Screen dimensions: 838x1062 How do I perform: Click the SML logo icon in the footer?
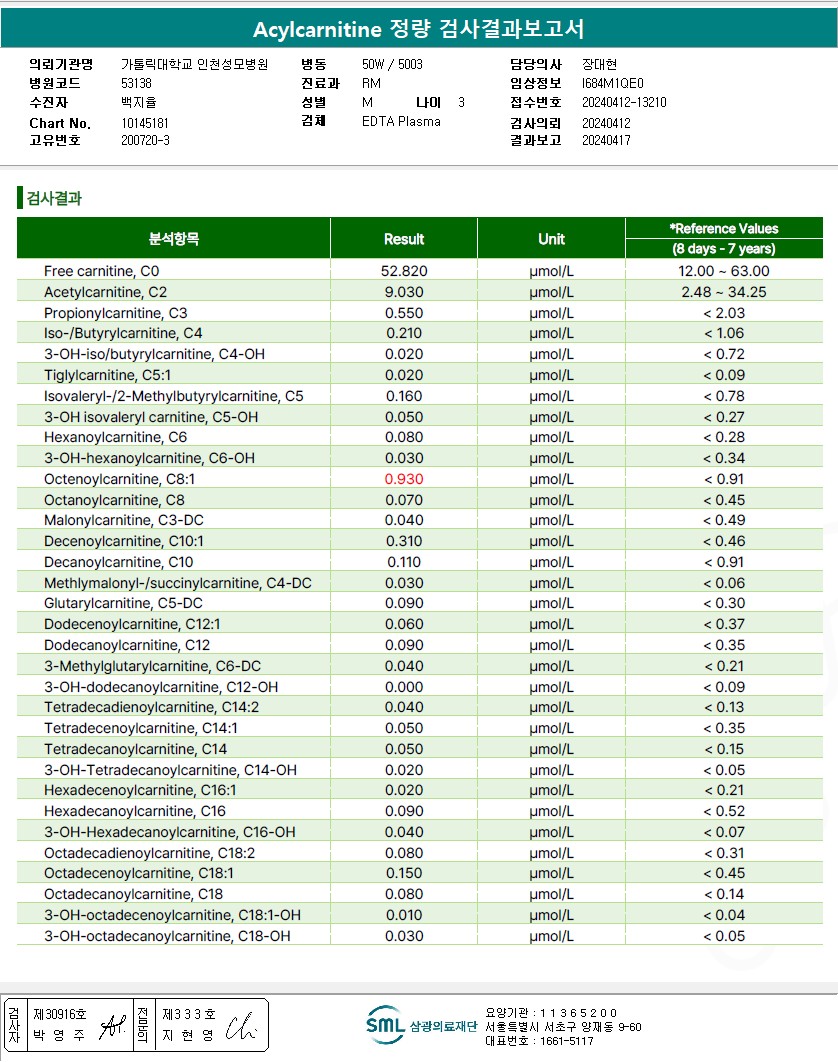tap(386, 1025)
